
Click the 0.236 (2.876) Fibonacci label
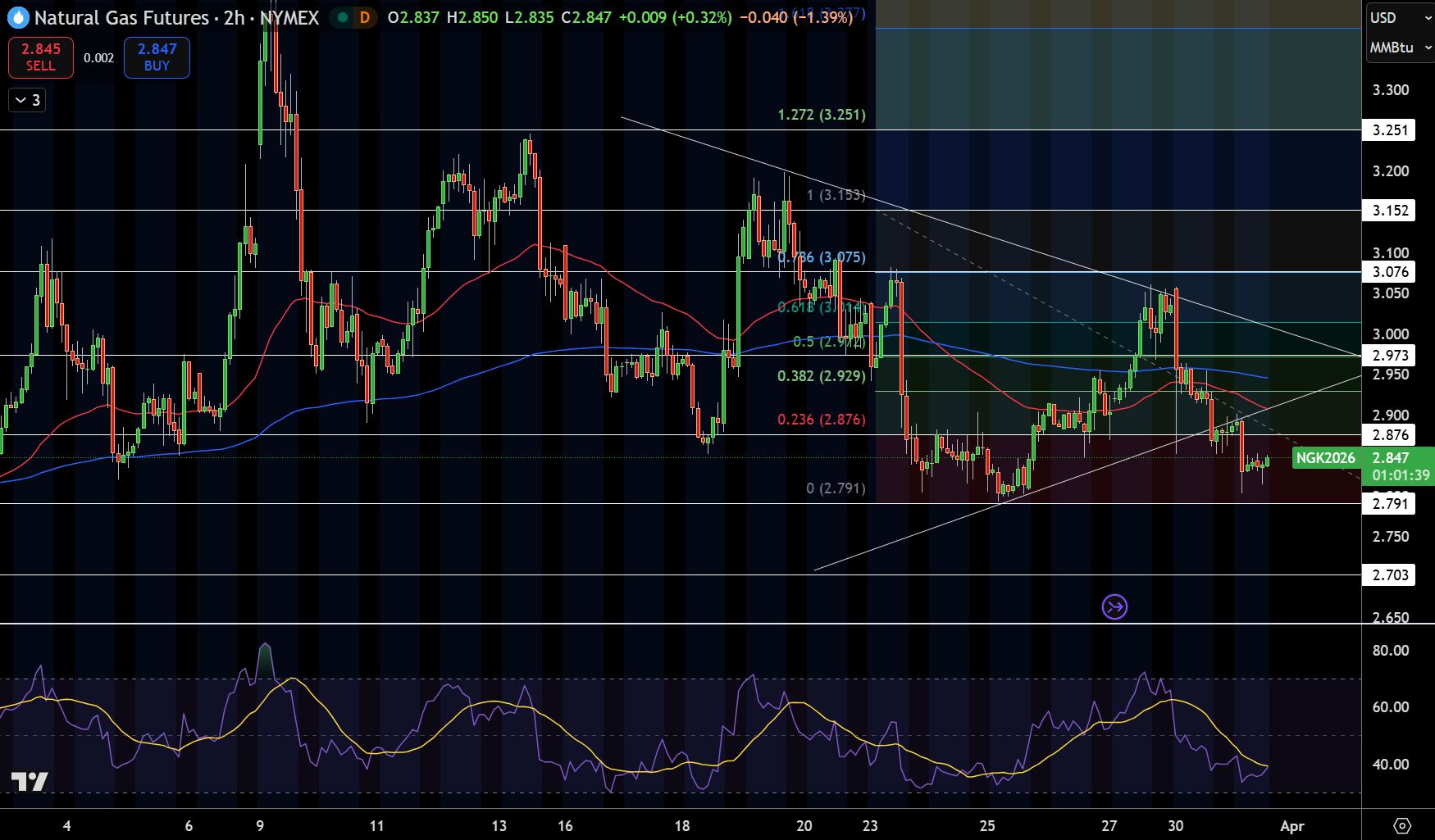[x=822, y=420]
